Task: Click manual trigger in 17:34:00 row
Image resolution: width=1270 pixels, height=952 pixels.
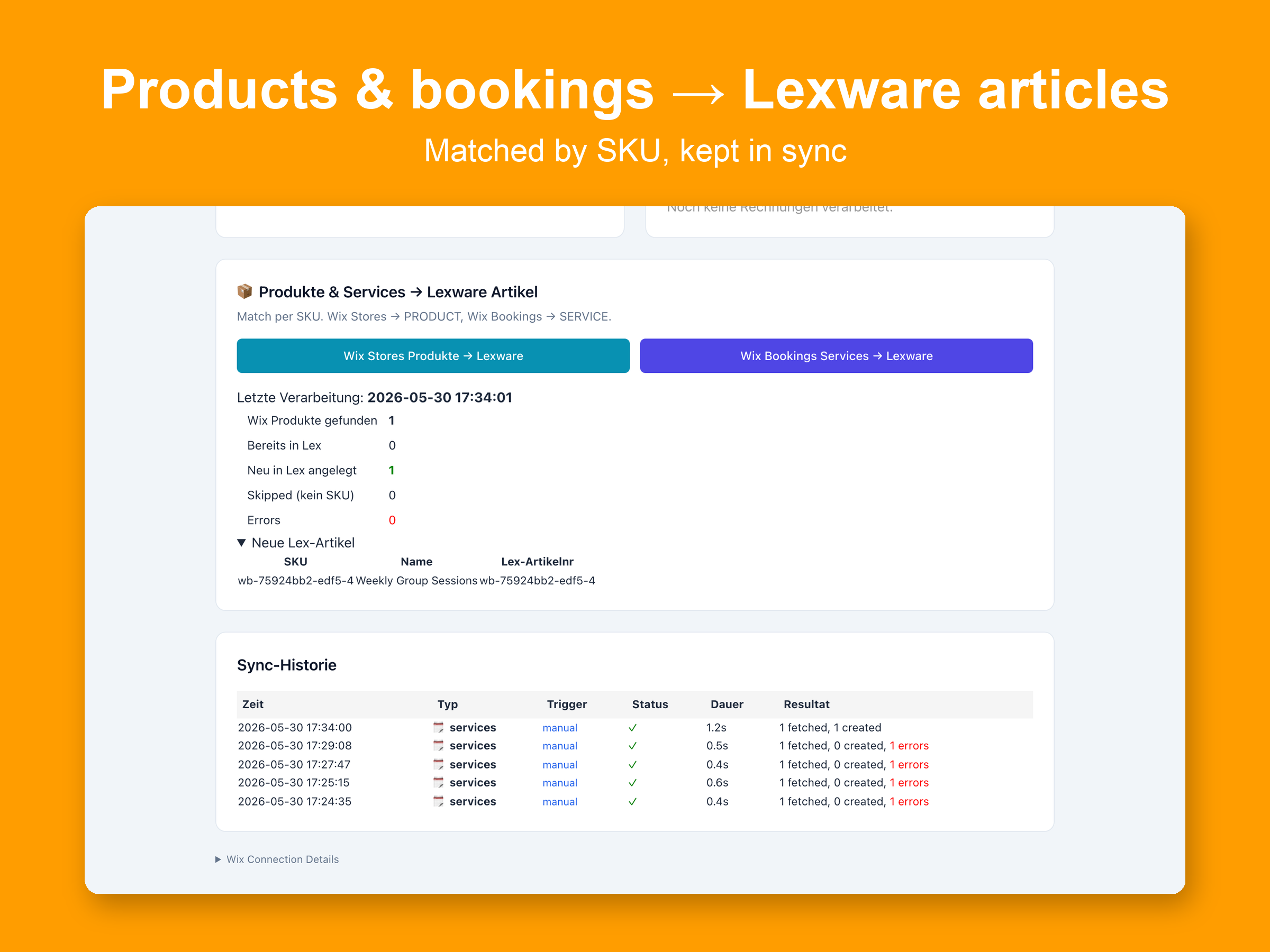Action: click(560, 728)
